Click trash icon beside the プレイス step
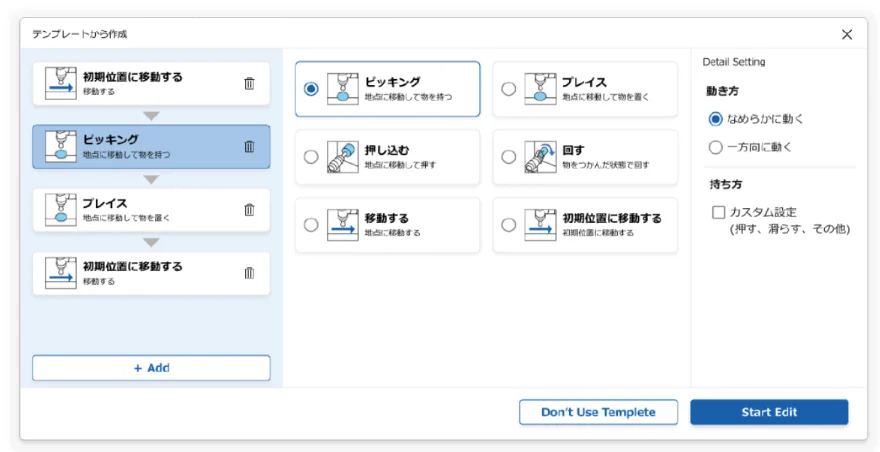This screenshot has height=452, width=880. click(x=249, y=210)
